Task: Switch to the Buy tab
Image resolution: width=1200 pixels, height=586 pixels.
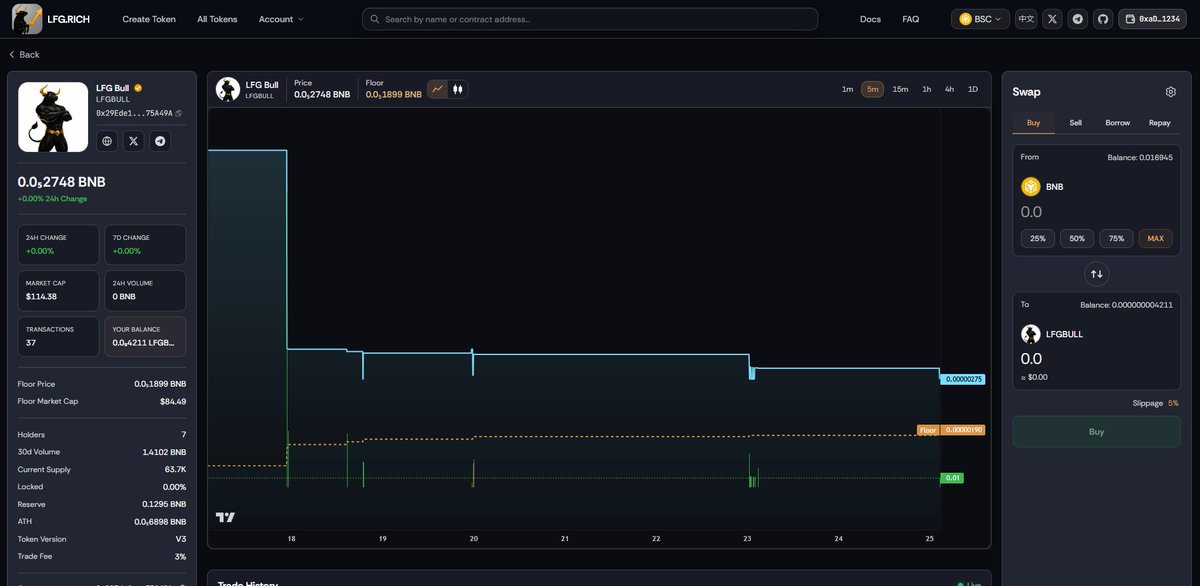Action: coord(1034,122)
